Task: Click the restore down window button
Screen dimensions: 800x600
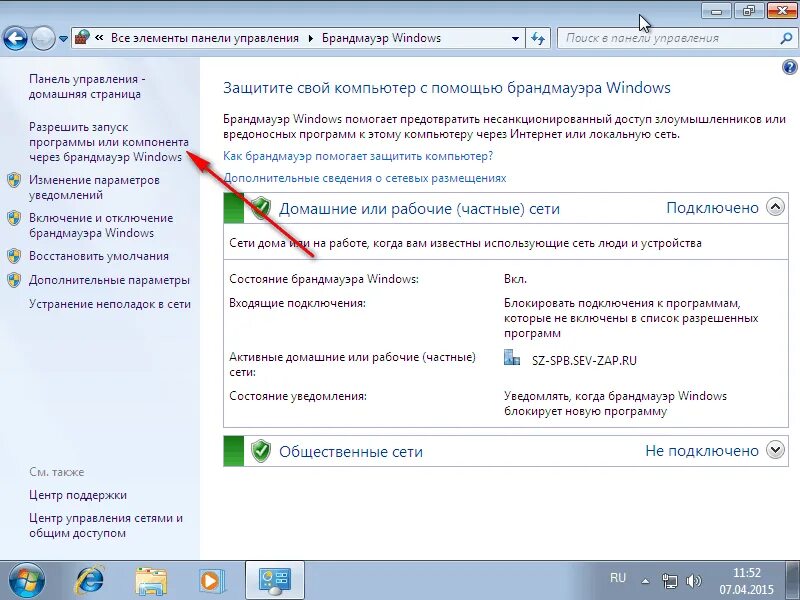Action: tap(748, 11)
